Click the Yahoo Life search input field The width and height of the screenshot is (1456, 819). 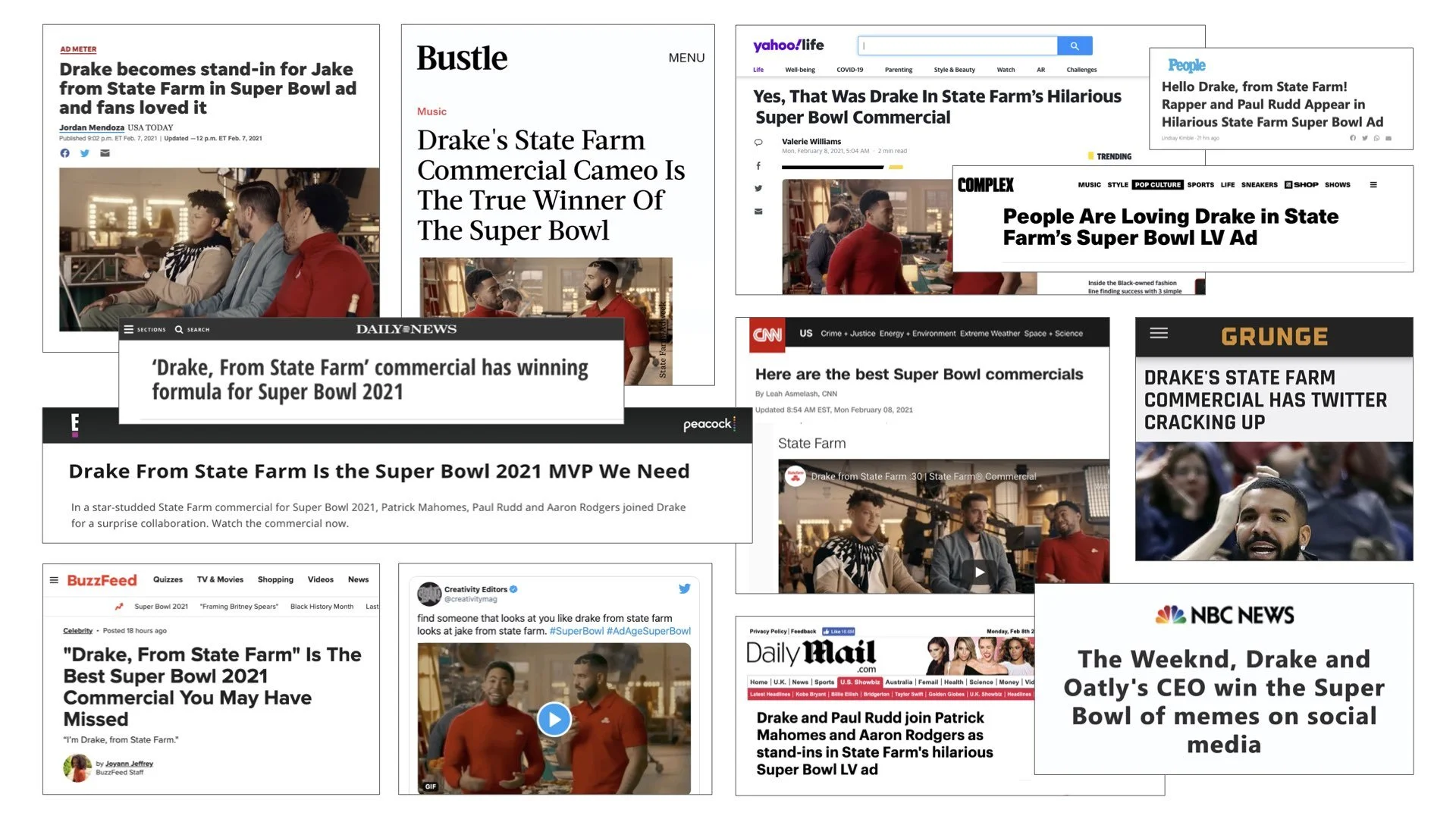tap(957, 46)
